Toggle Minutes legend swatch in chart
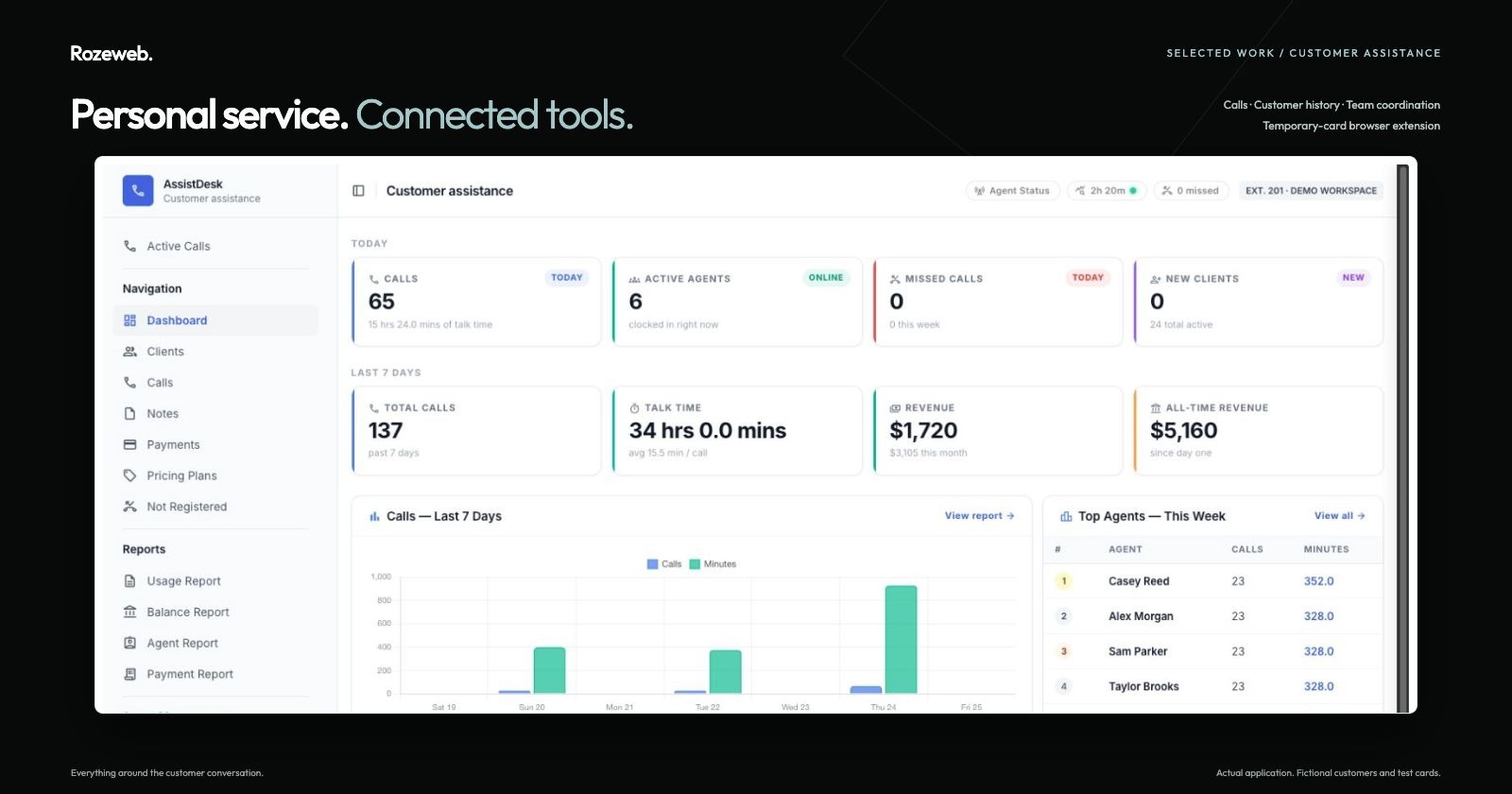The image size is (1512, 794). point(695,564)
